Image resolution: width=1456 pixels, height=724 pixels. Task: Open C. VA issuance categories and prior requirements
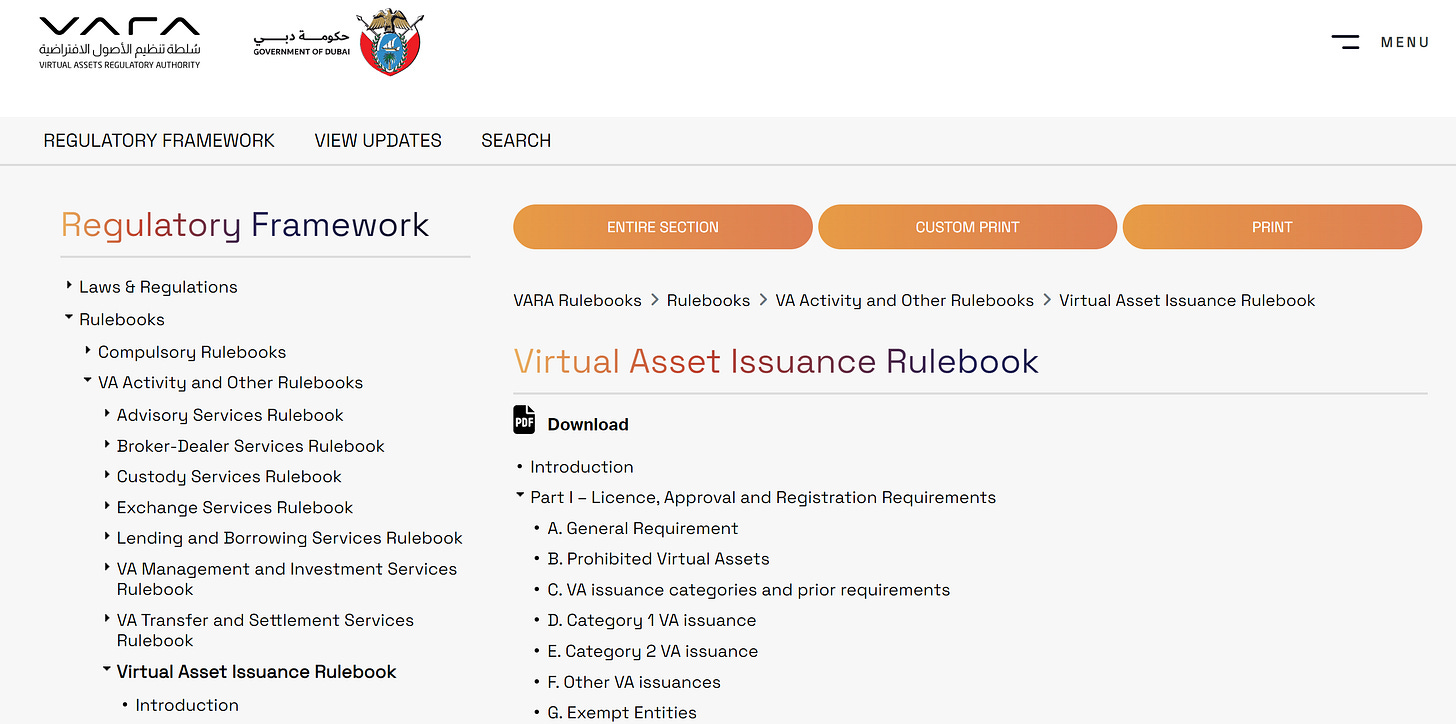749,590
